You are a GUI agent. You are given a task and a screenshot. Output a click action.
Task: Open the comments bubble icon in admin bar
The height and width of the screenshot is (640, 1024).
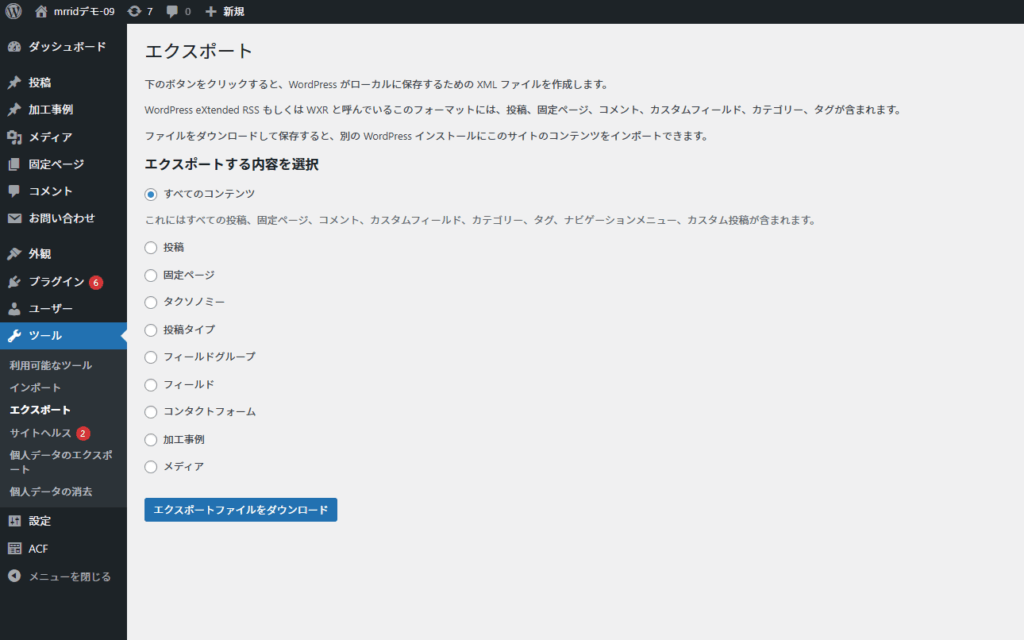173,11
